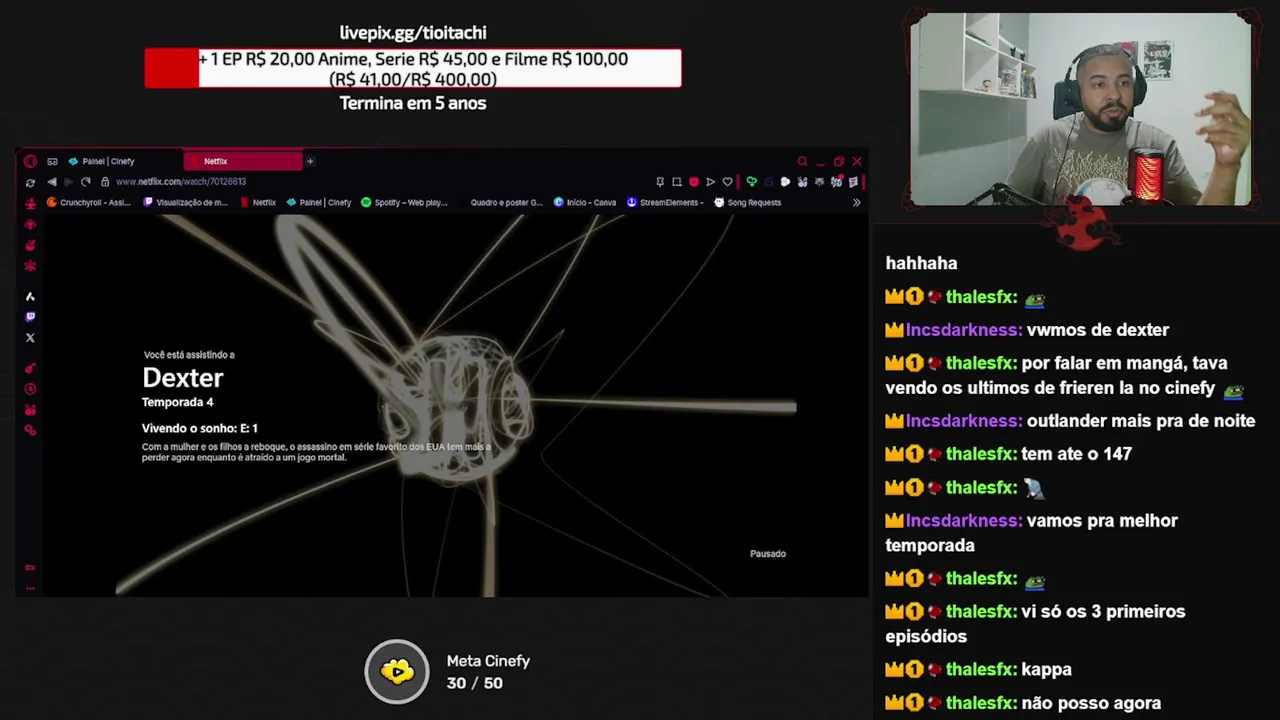This screenshot has width=1280, height=720.
Task: Click the donation goal progress bar
Action: coord(413,68)
